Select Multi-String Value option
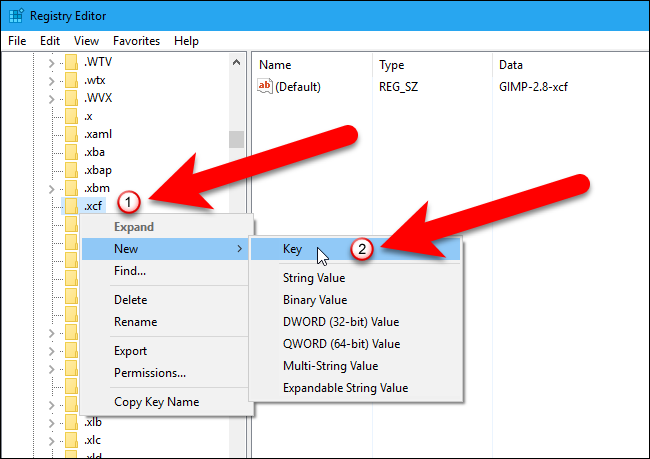 (355, 366)
